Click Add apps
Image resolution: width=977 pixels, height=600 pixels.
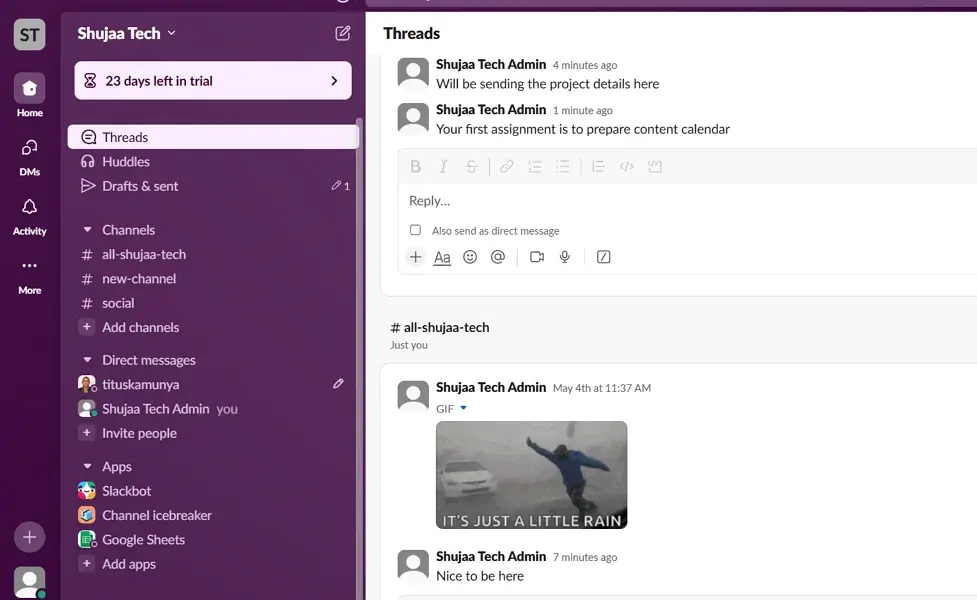pyautogui.click(x=213, y=564)
